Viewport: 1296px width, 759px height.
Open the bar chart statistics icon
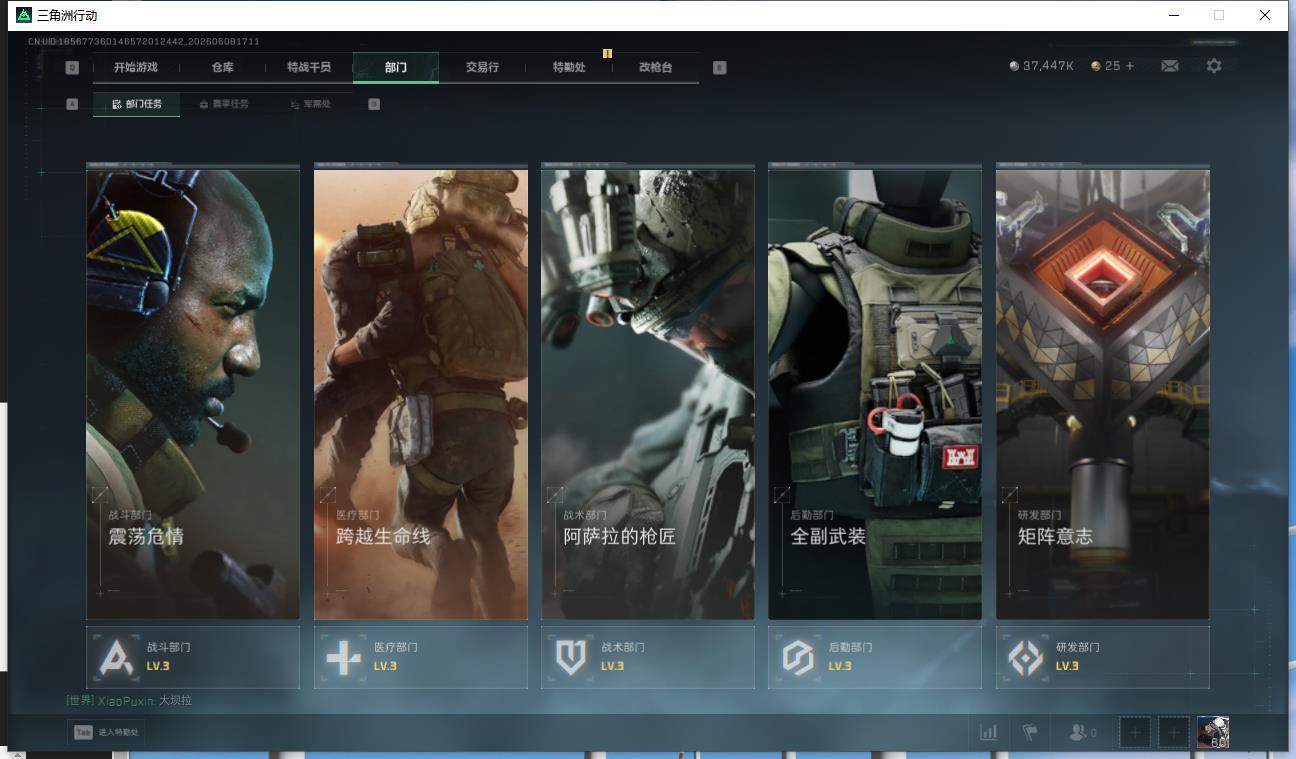tap(988, 732)
